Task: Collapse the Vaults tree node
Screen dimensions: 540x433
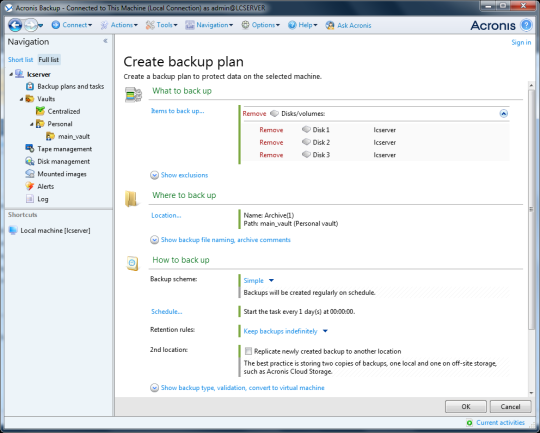Action: (x=21, y=99)
